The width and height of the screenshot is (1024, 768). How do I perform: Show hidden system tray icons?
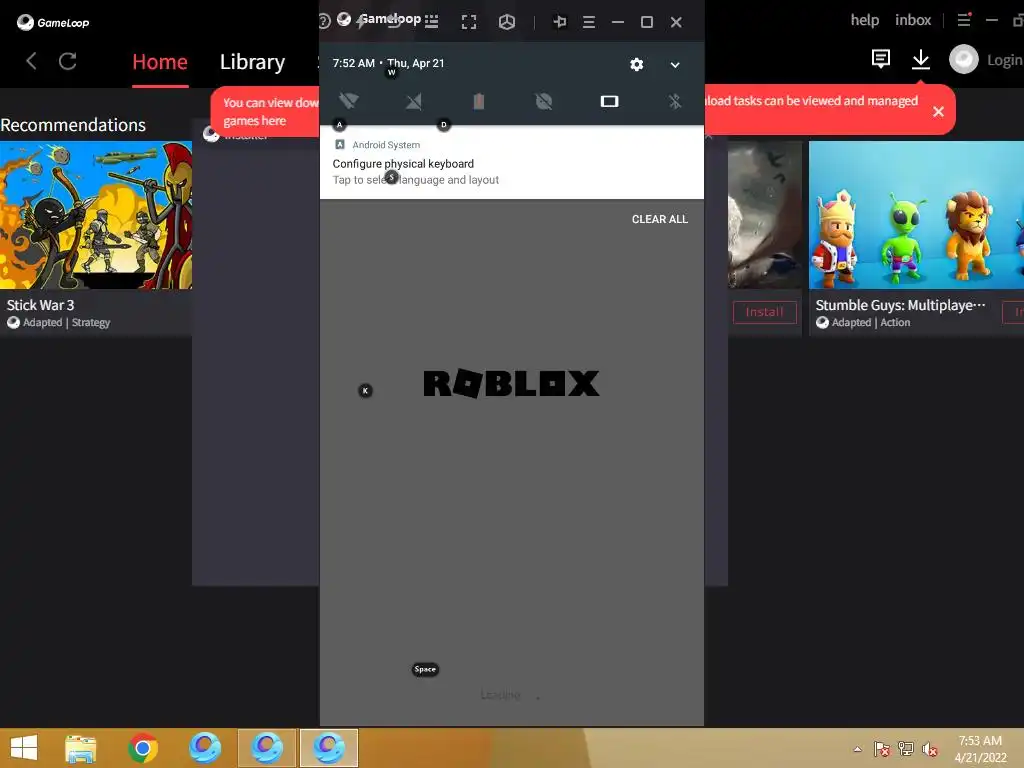tap(857, 749)
